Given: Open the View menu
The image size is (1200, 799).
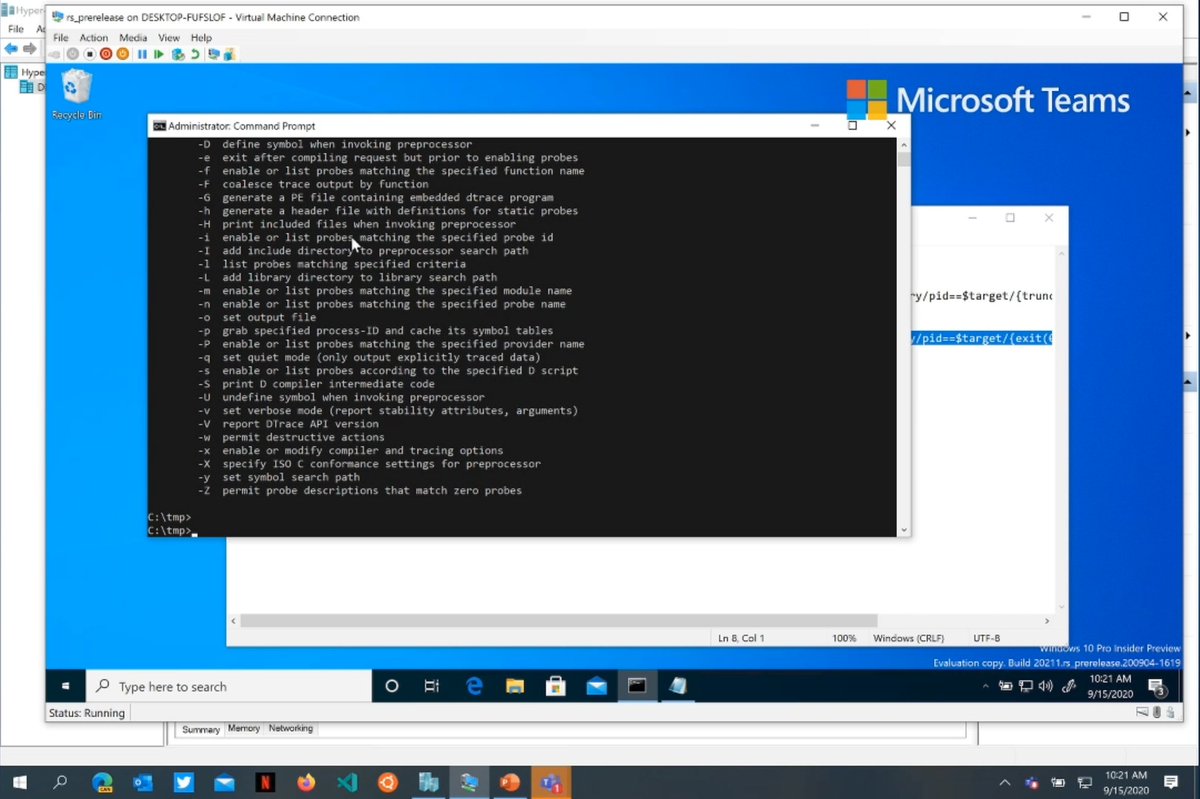Looking at the screenshot, I should [169, 38].
